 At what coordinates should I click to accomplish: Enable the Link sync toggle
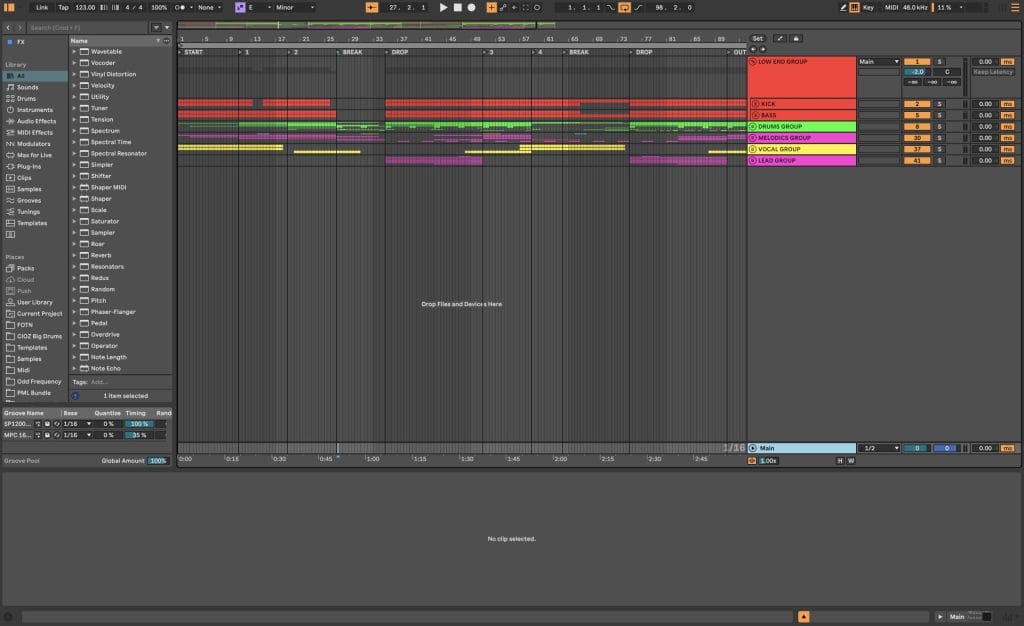pos(41,7)
